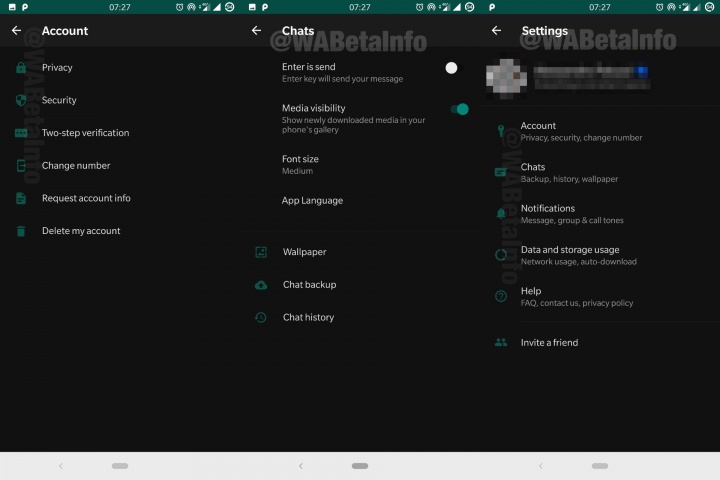720x480 pixels.
Task: Tap the home pill on Chats screen
Action: pyautogui.click(x=360, y=466)
